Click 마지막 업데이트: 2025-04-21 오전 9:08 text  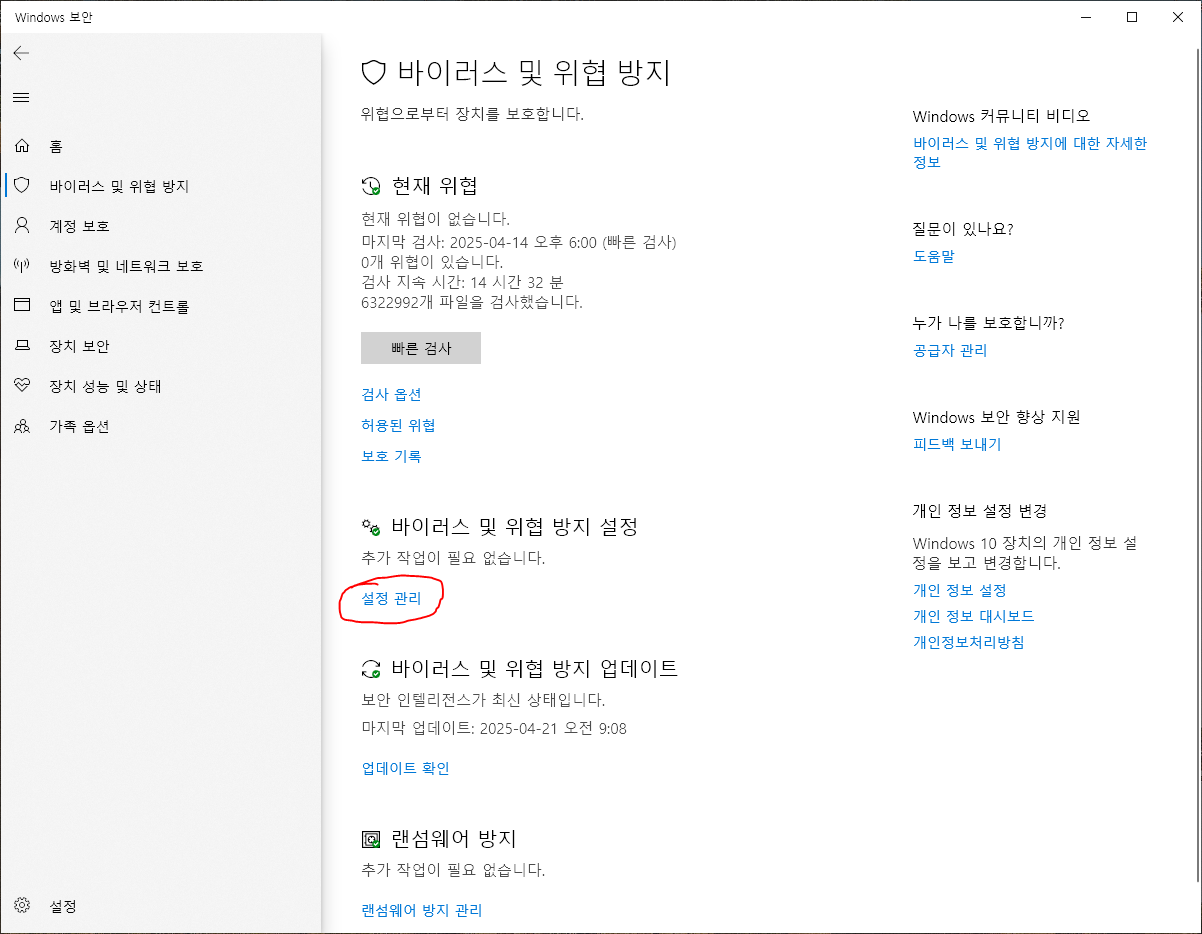click(494, 728)
